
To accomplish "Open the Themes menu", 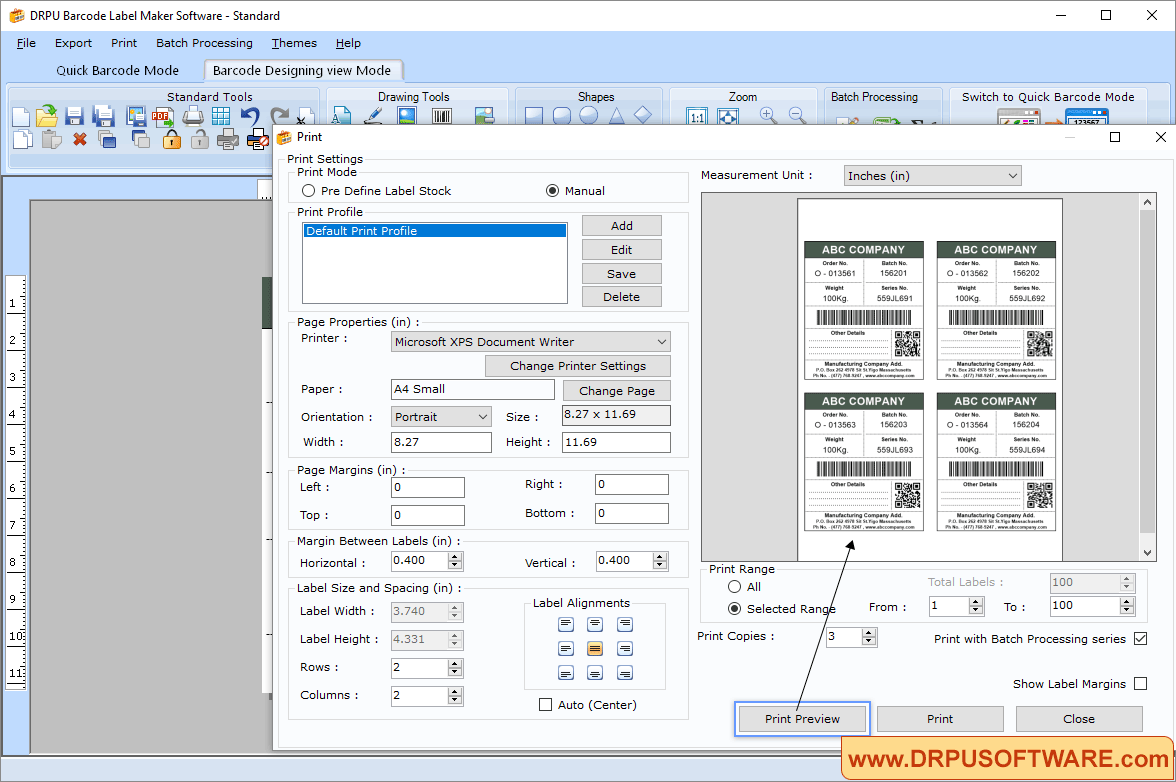I will click(294, 43).
